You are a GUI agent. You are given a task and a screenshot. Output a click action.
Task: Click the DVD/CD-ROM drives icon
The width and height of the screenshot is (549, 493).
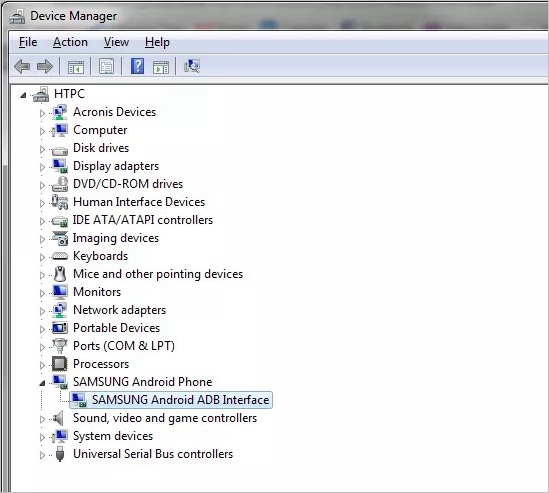pyautogui.click(x=60, y=184)
